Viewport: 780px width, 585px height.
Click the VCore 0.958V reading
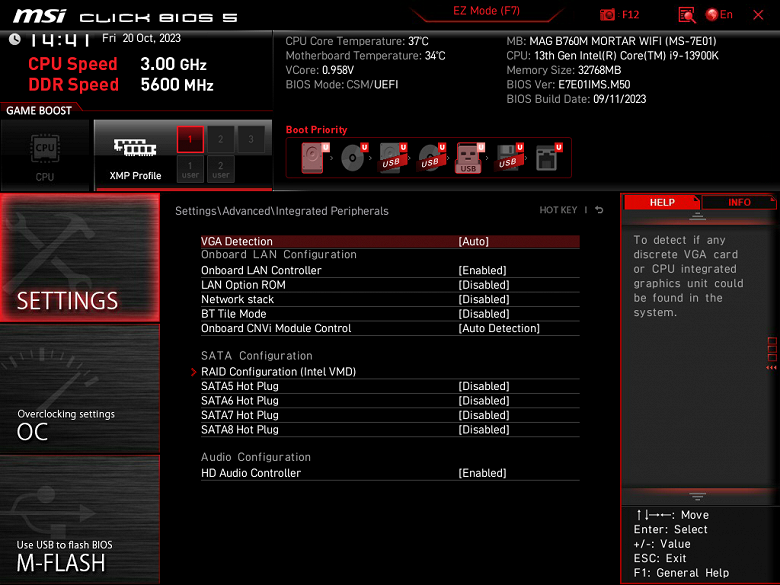click(319, 70)
